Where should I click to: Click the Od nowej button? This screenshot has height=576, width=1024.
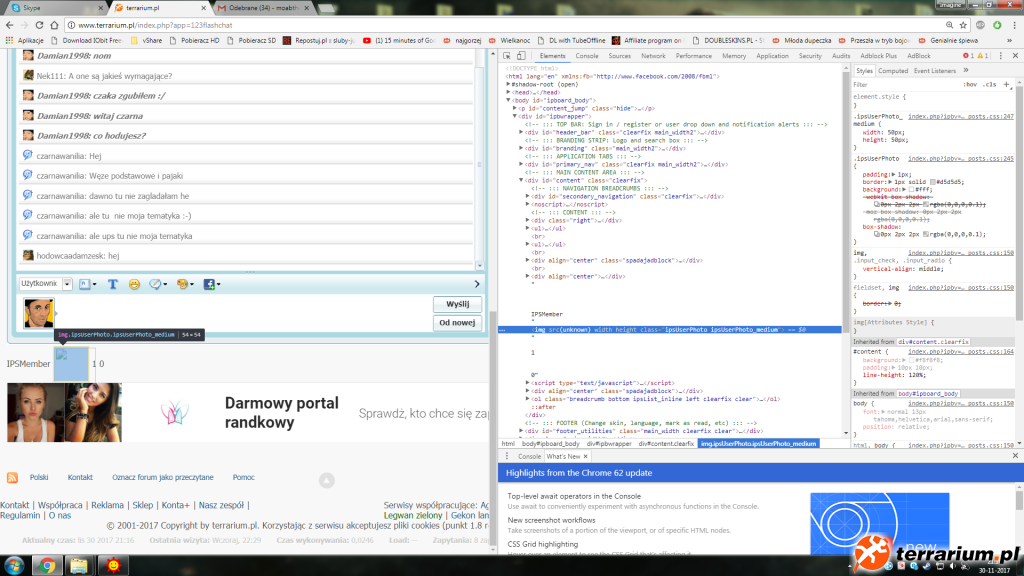coord(457,323)
